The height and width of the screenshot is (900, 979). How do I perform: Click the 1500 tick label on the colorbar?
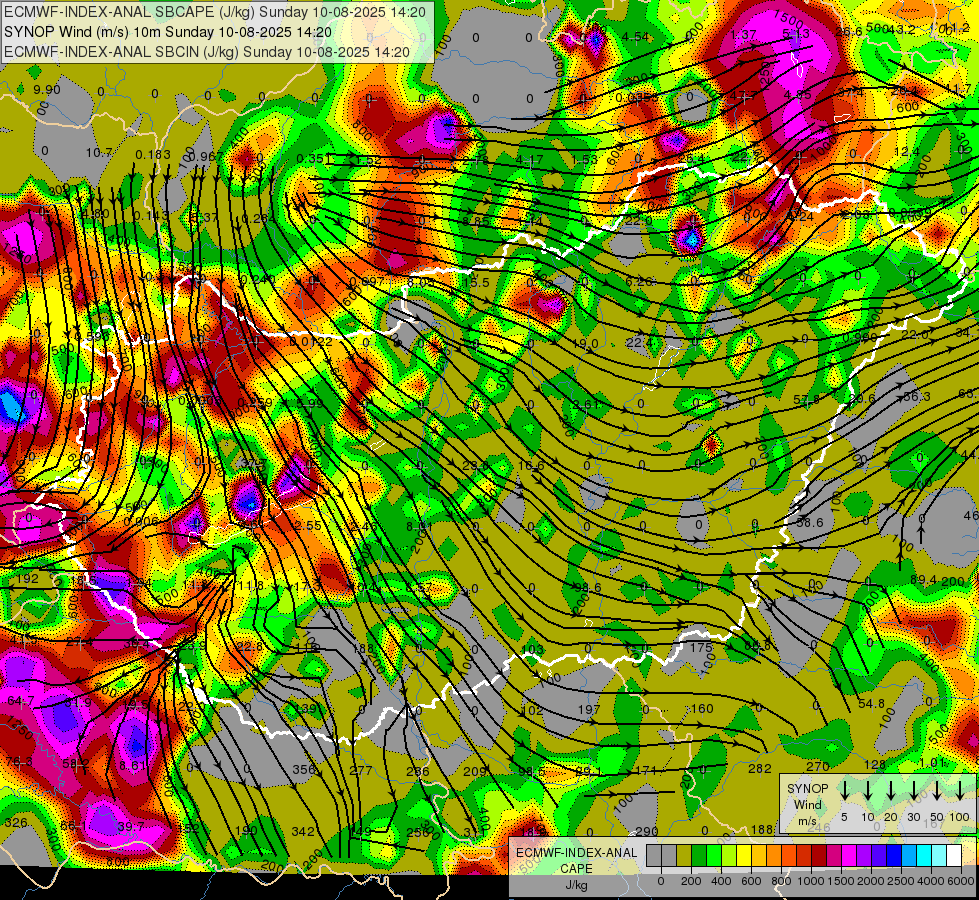841,881
